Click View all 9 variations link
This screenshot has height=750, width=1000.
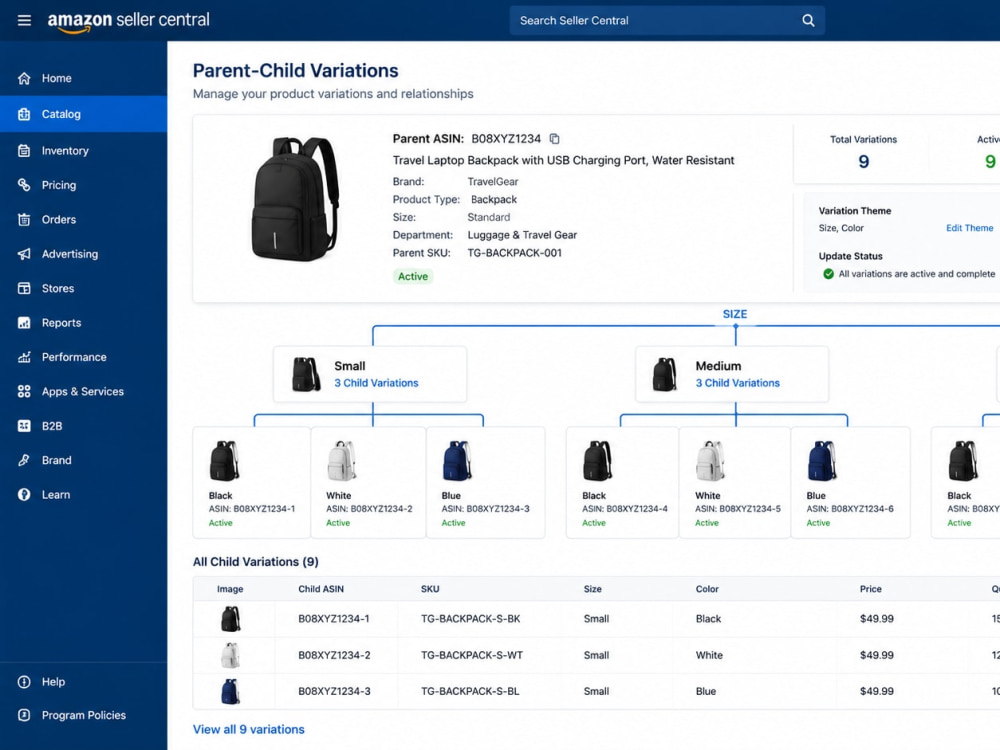point(249,729)
